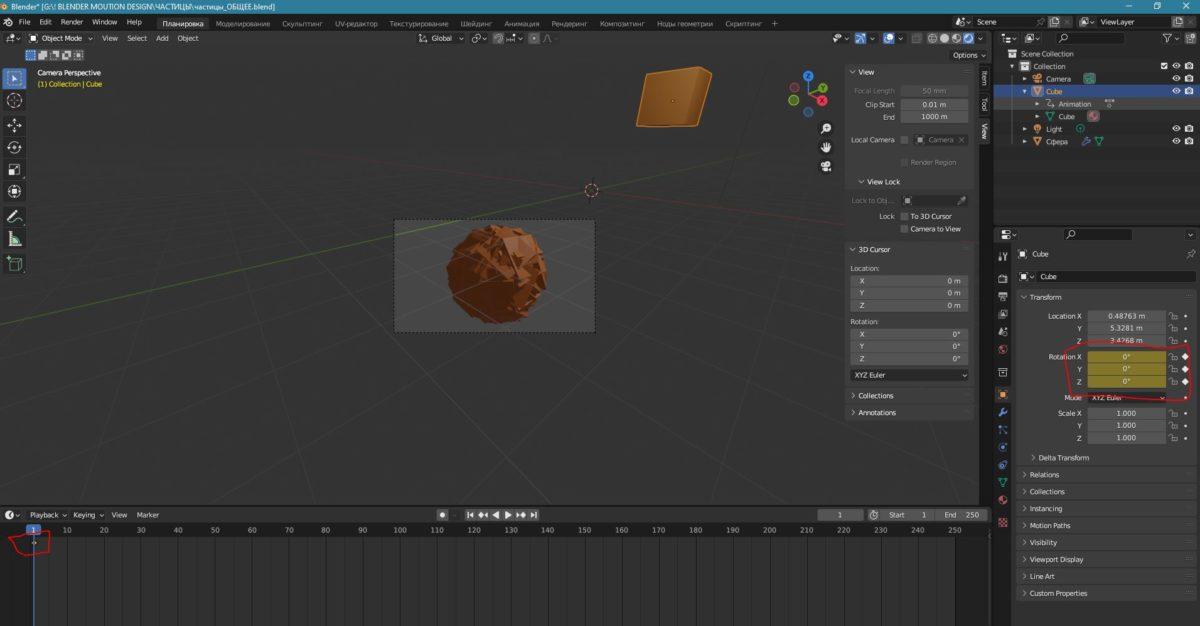Expand the Delta Transform section

(x=1064, y=458)
